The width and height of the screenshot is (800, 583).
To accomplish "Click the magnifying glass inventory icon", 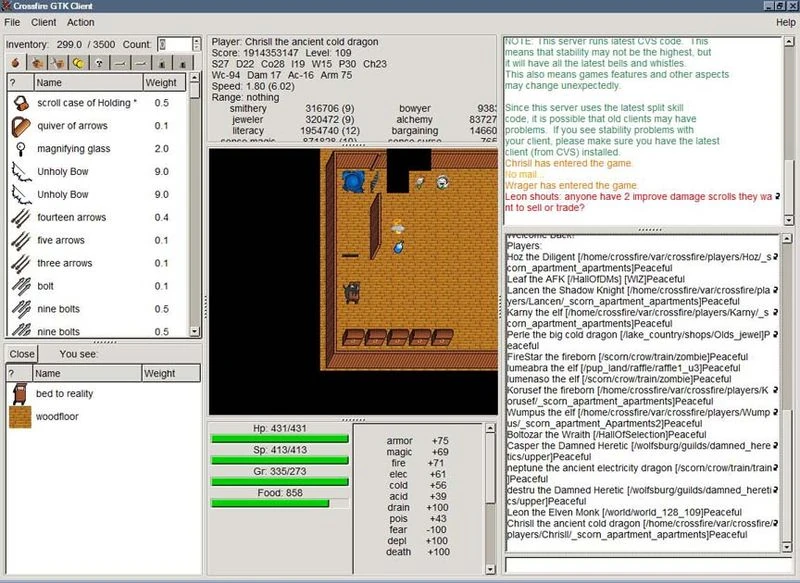I will click(20, 148).
